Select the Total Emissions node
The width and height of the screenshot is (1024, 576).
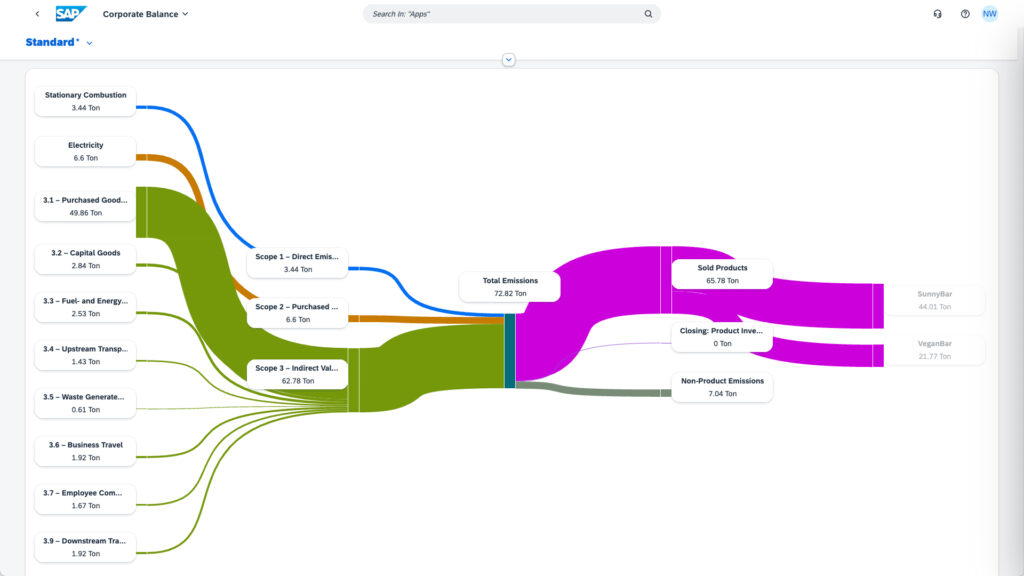click(x=510, y=287)
